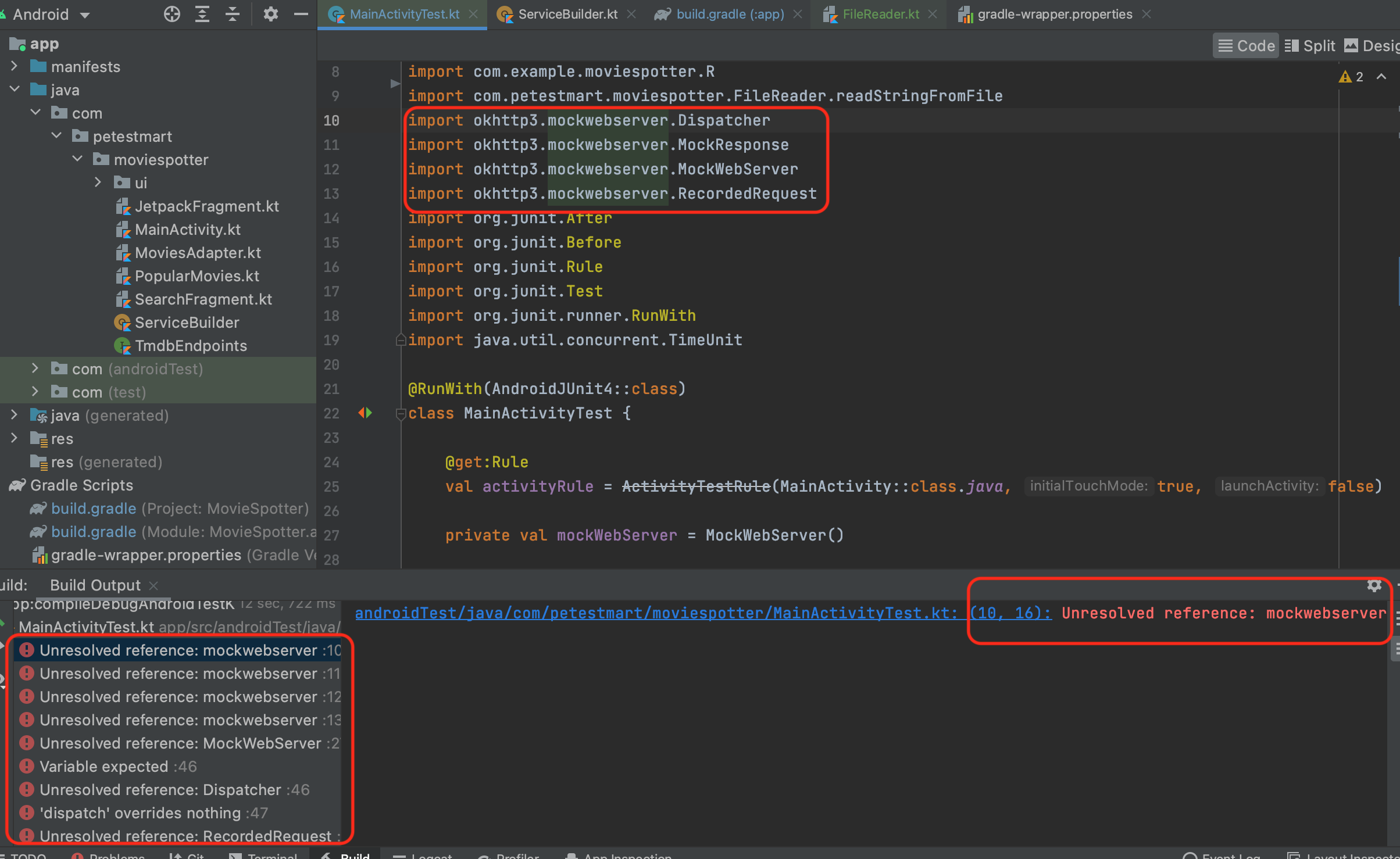The width and height of the screenshot is (1400, 859).
Task: Select Unresolved reference: Dispatcher :46 error
Action: [x=177, y=789]
